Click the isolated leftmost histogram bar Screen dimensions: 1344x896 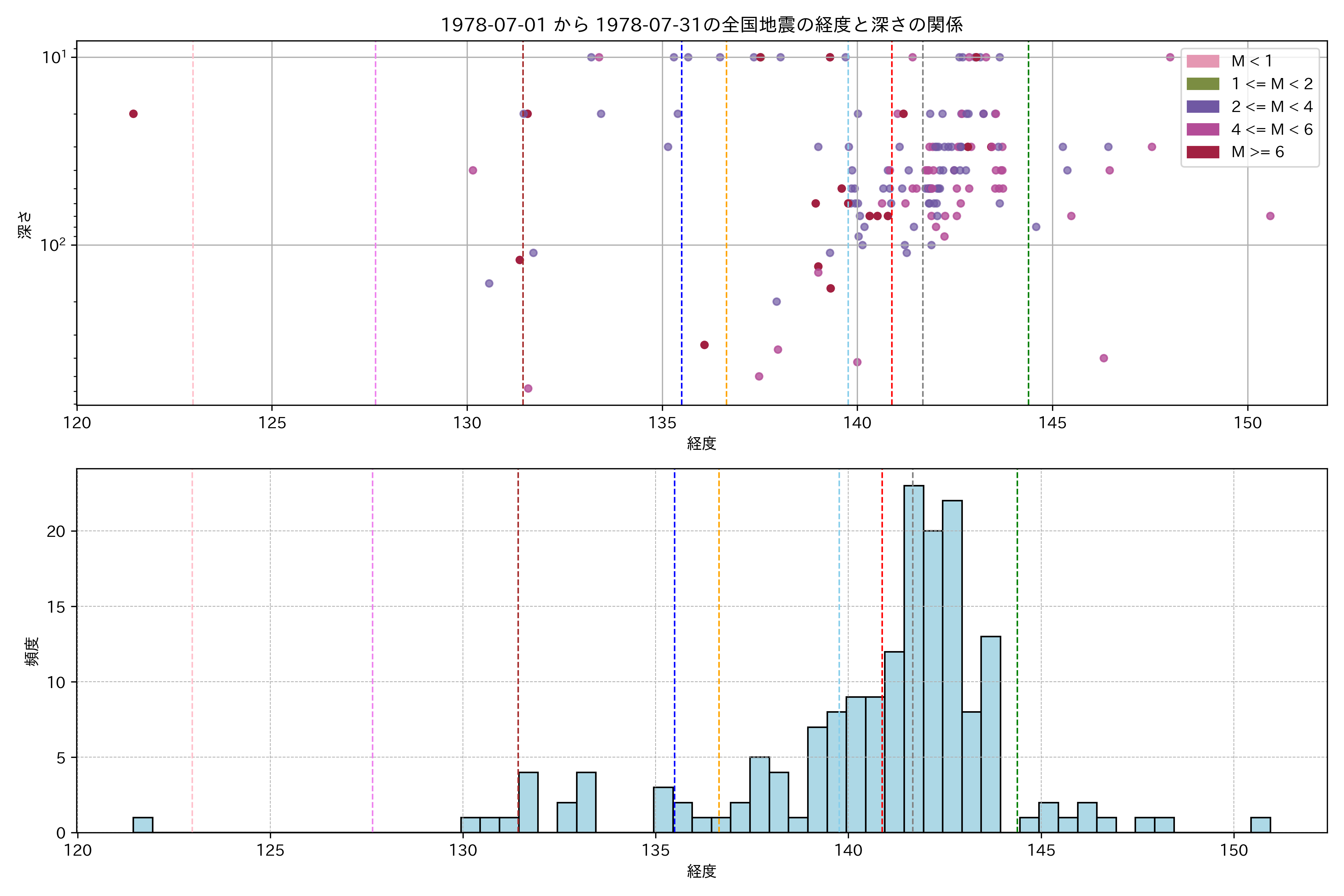click(143, 825)
